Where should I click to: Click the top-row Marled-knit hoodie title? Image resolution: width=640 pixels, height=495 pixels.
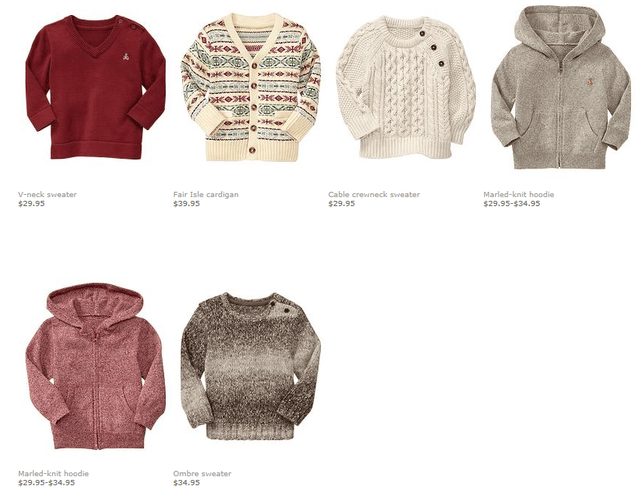point(519,195)
